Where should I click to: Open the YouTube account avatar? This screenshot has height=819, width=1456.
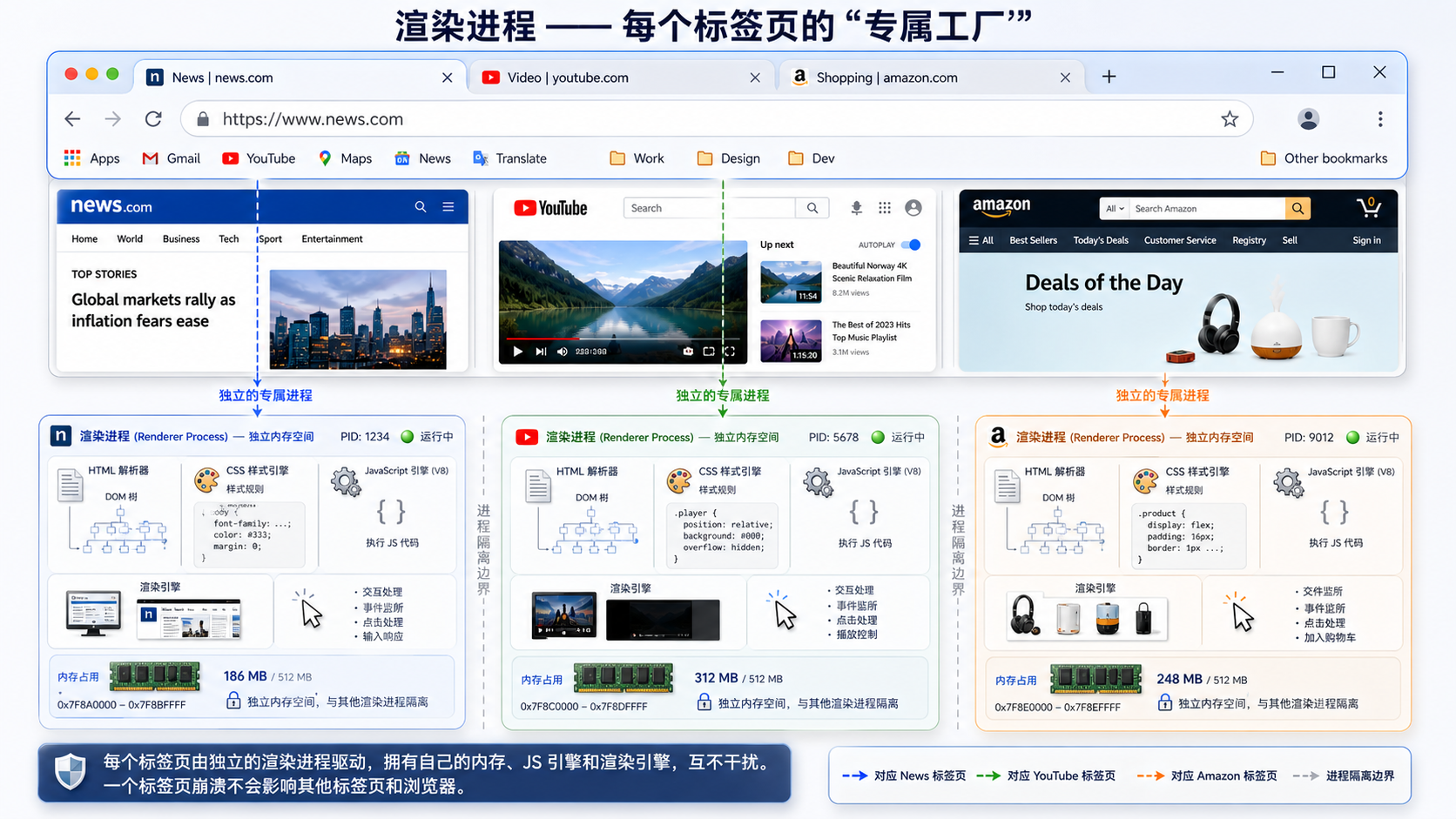(913, 208)
